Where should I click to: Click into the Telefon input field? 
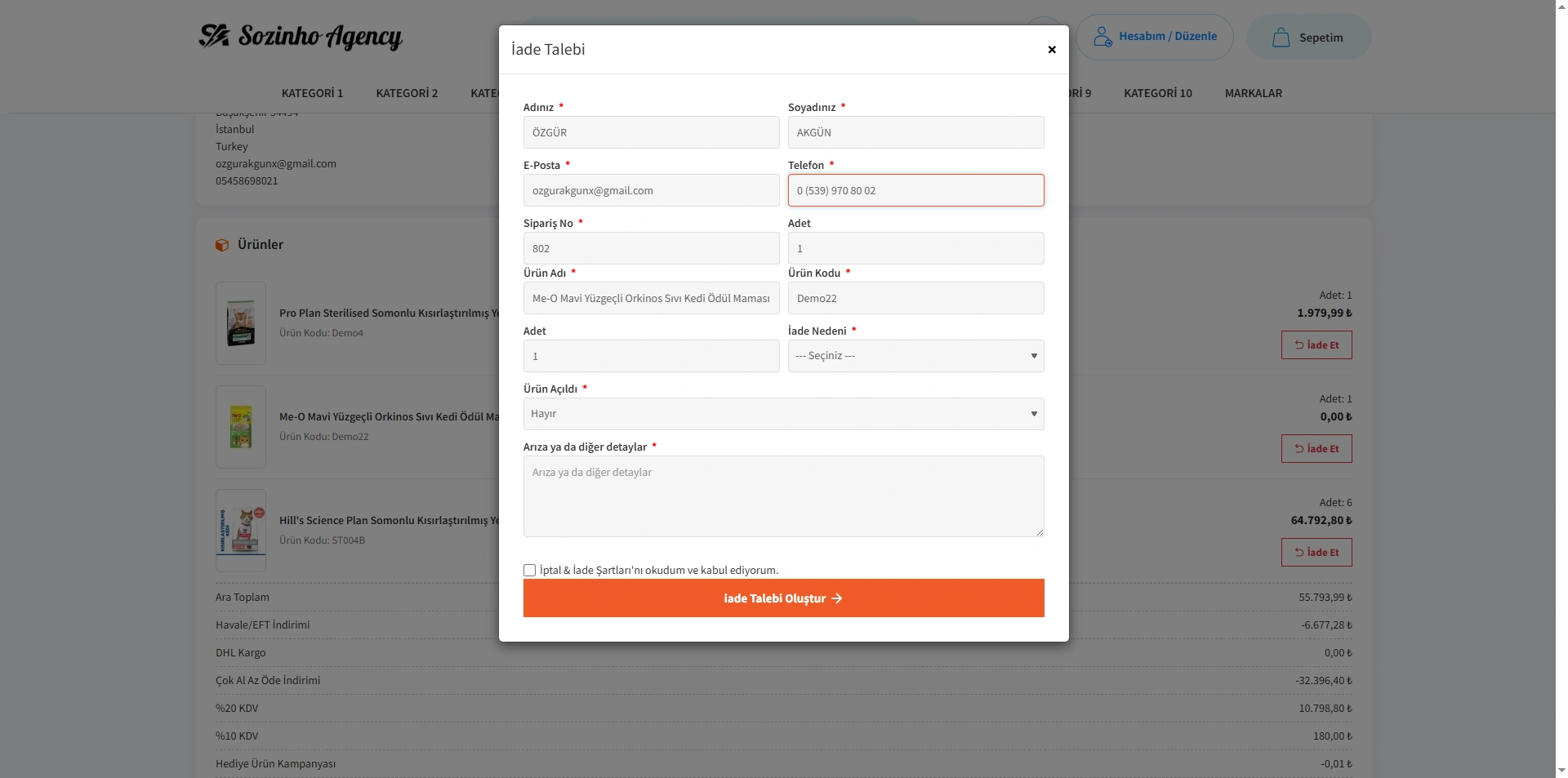tap(915, 190)
